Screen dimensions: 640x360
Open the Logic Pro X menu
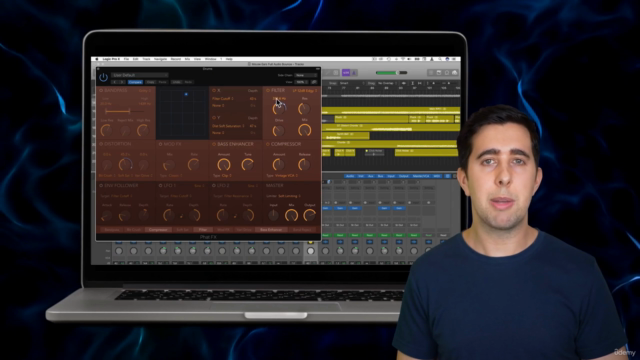tap(111, 59)
